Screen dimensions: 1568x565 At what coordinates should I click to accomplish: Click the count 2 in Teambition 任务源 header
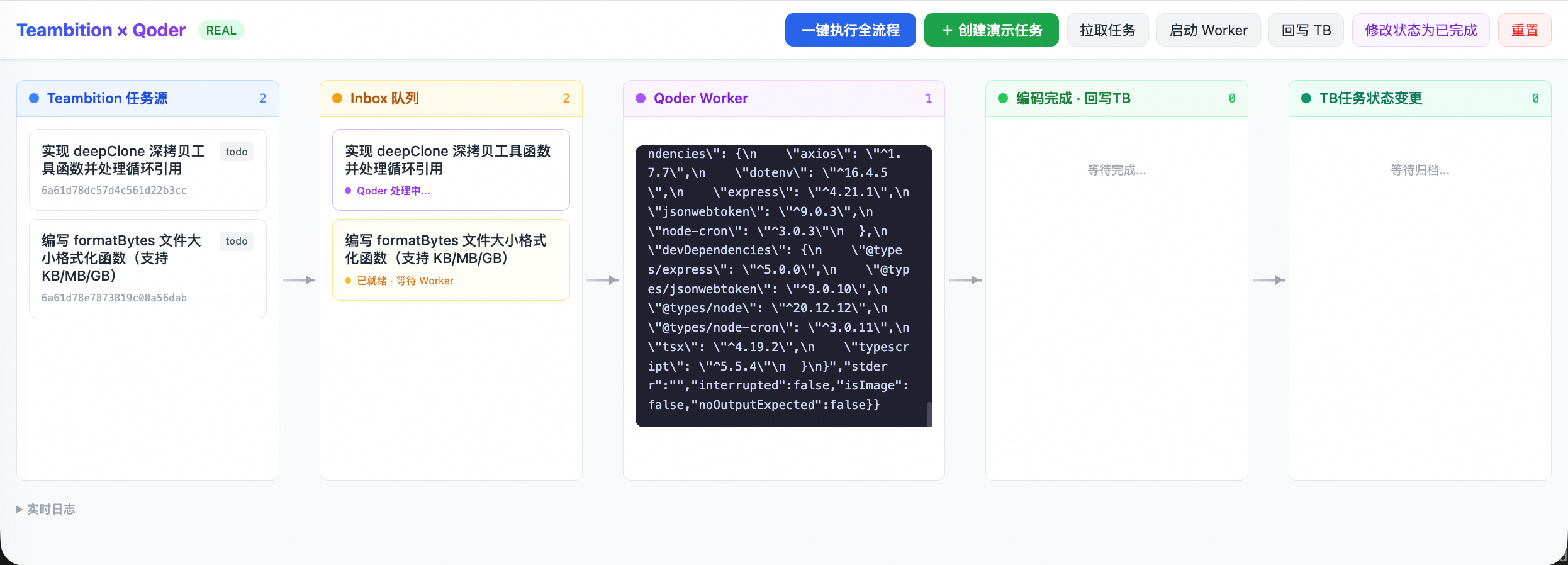263,98
